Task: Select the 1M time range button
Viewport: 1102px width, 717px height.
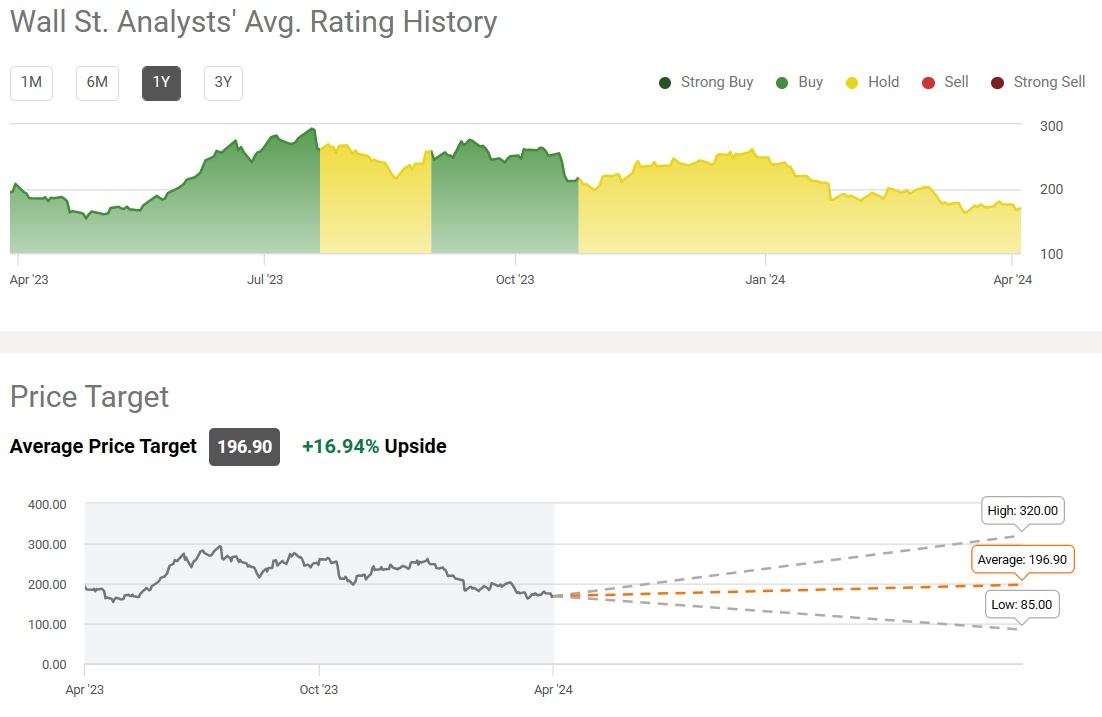Action: (31, 83)
